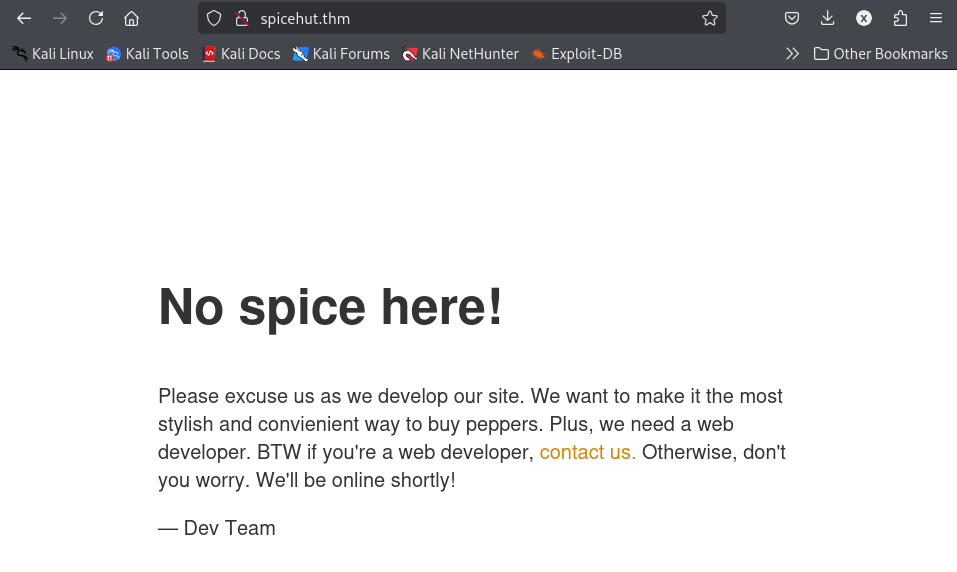
Task: Expand the Other Bookmarks folder
Action: click(x=881, y=54)
